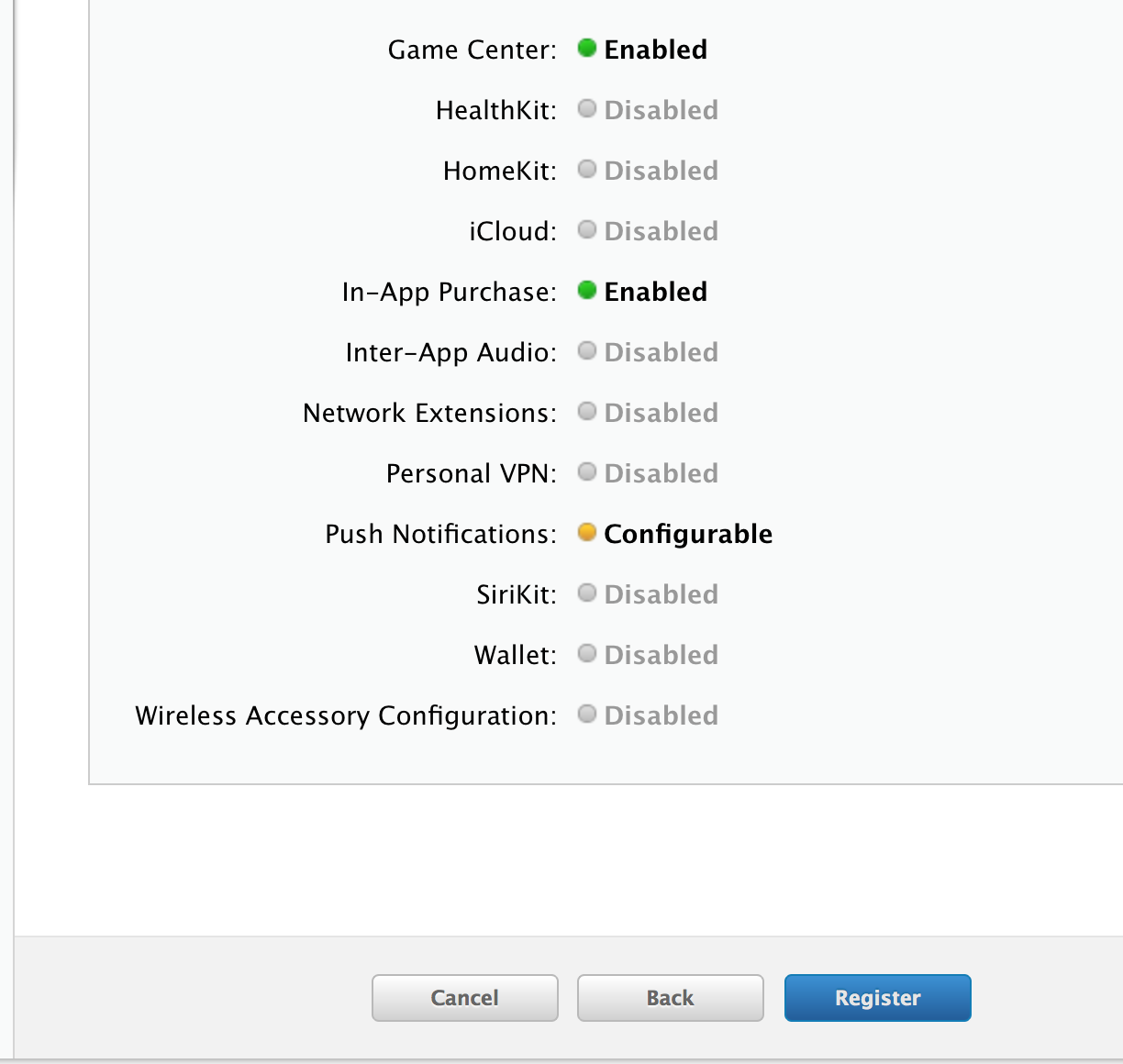
Task: Click the Disabled text beside HealthKit
Action: (661, 110)
